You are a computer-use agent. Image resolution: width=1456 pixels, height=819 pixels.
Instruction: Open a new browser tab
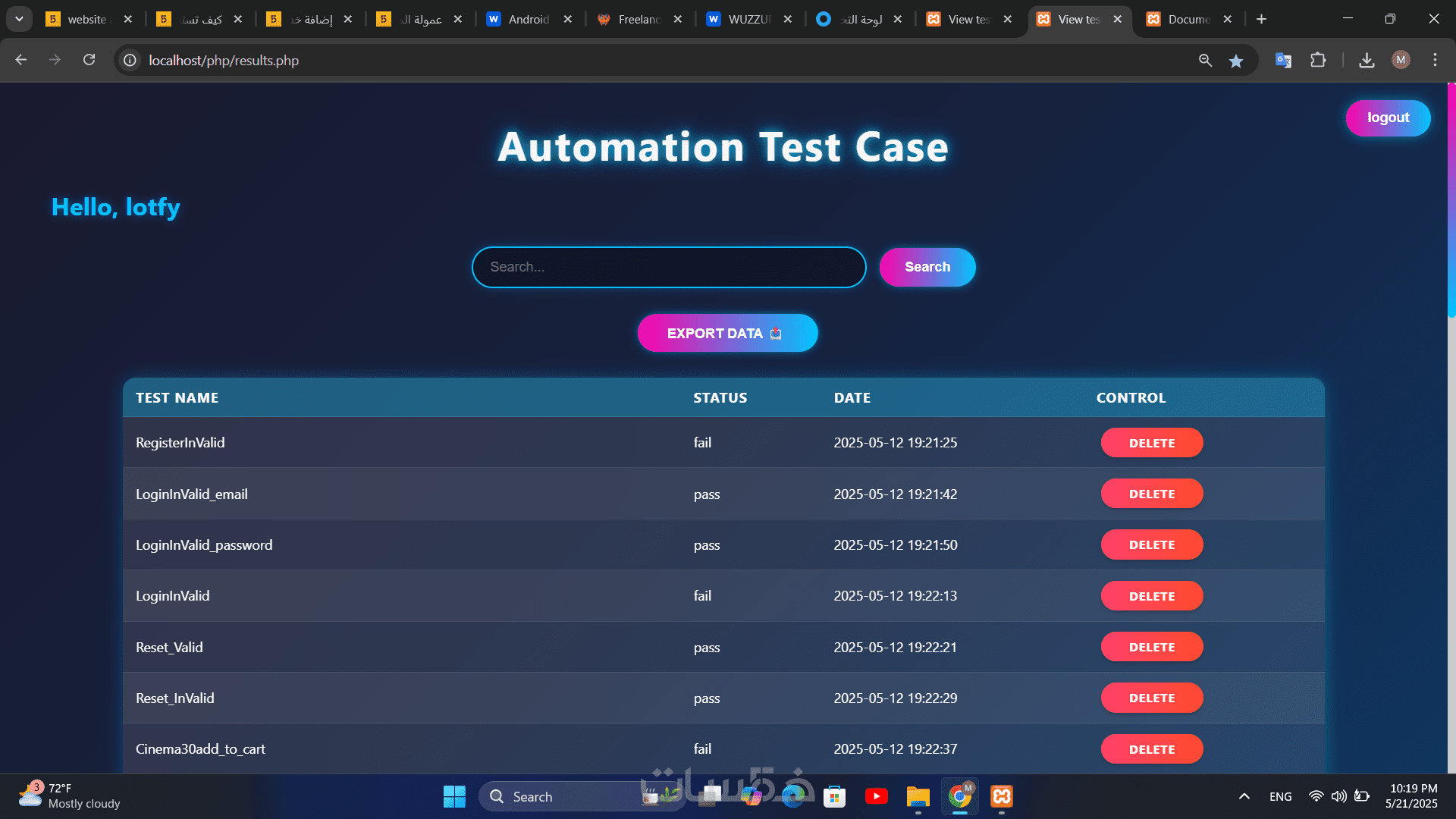tap(1261, 19)
